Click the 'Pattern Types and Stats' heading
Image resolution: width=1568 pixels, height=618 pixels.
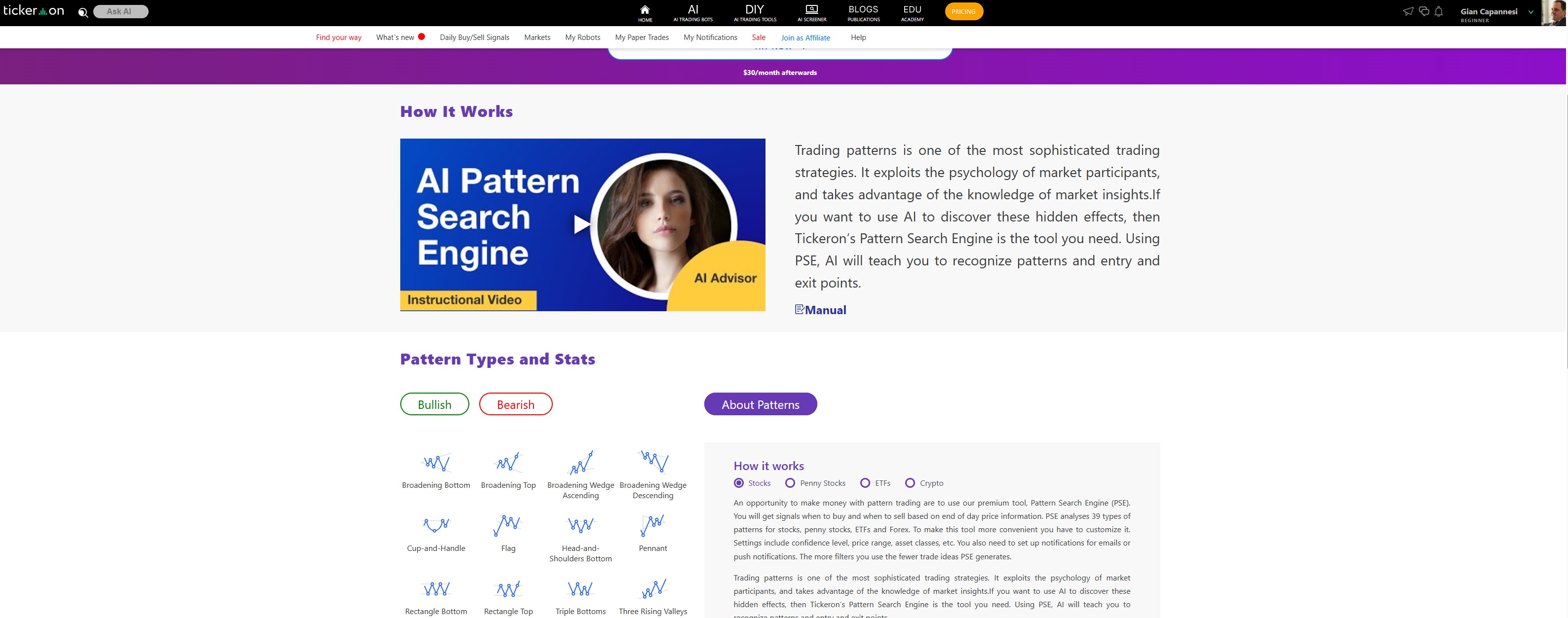click(497, 359)
